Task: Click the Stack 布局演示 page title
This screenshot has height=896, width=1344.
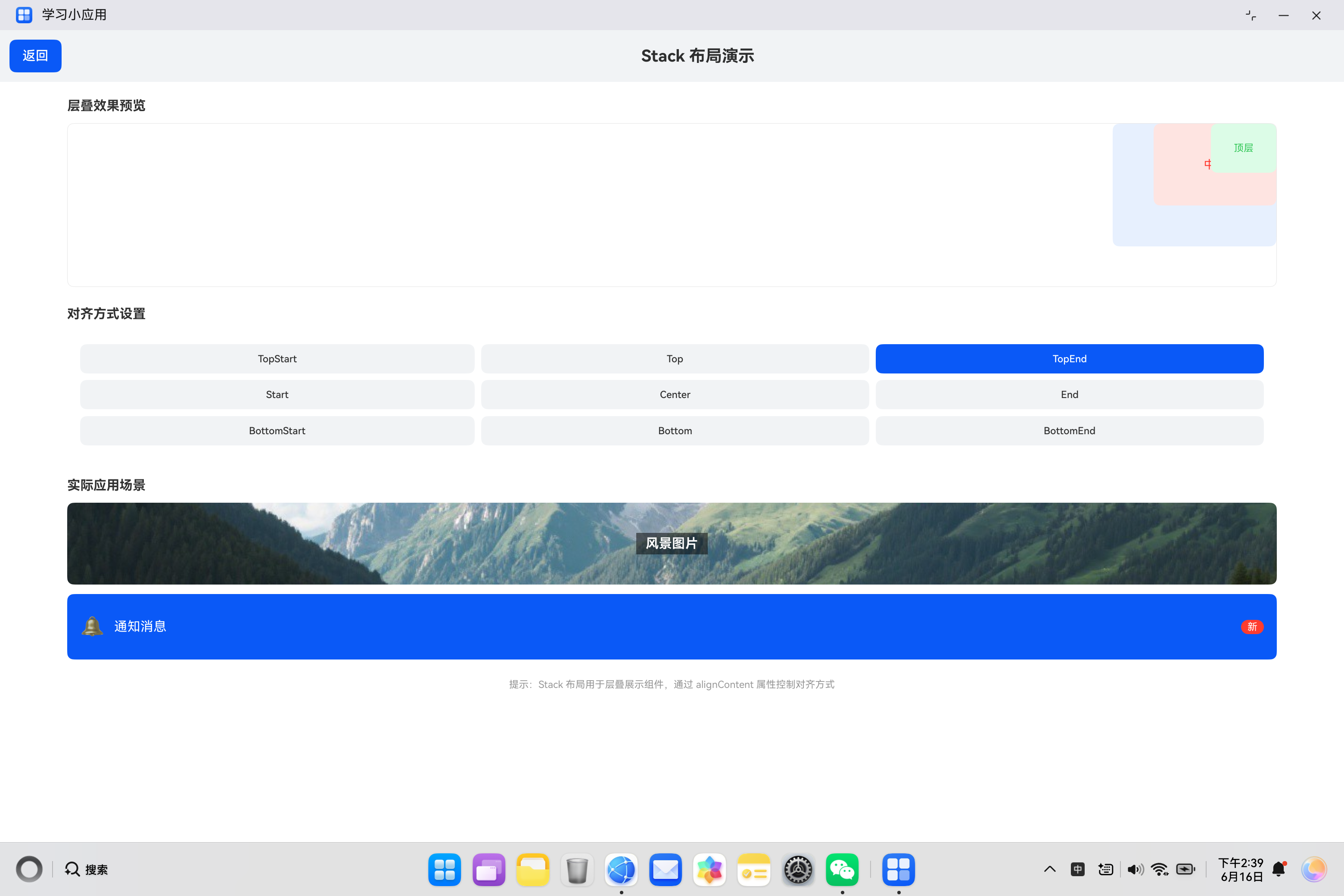Action: (x=697, y=56)
